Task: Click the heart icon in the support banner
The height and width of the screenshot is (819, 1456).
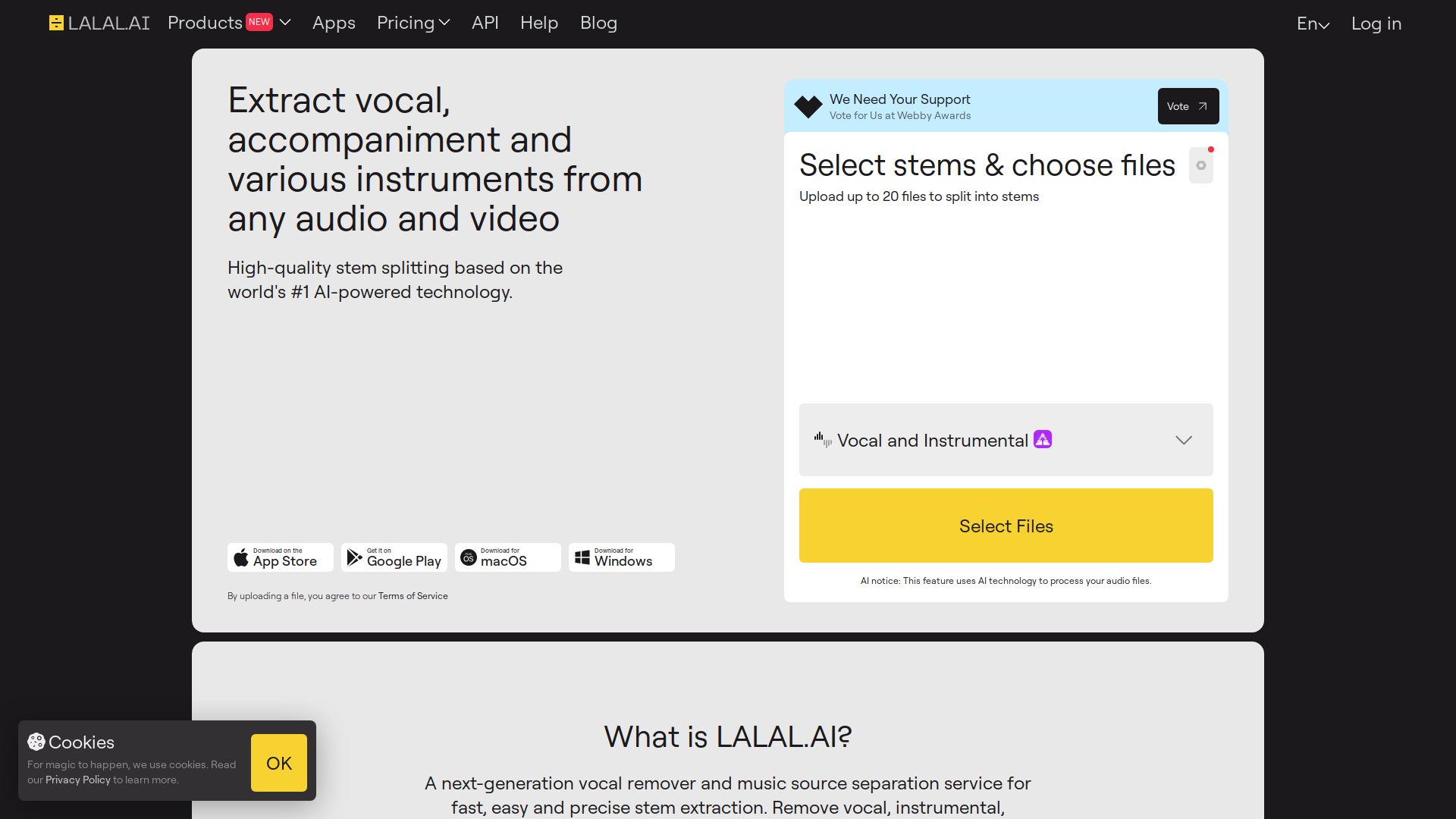Action: [808, 106]
